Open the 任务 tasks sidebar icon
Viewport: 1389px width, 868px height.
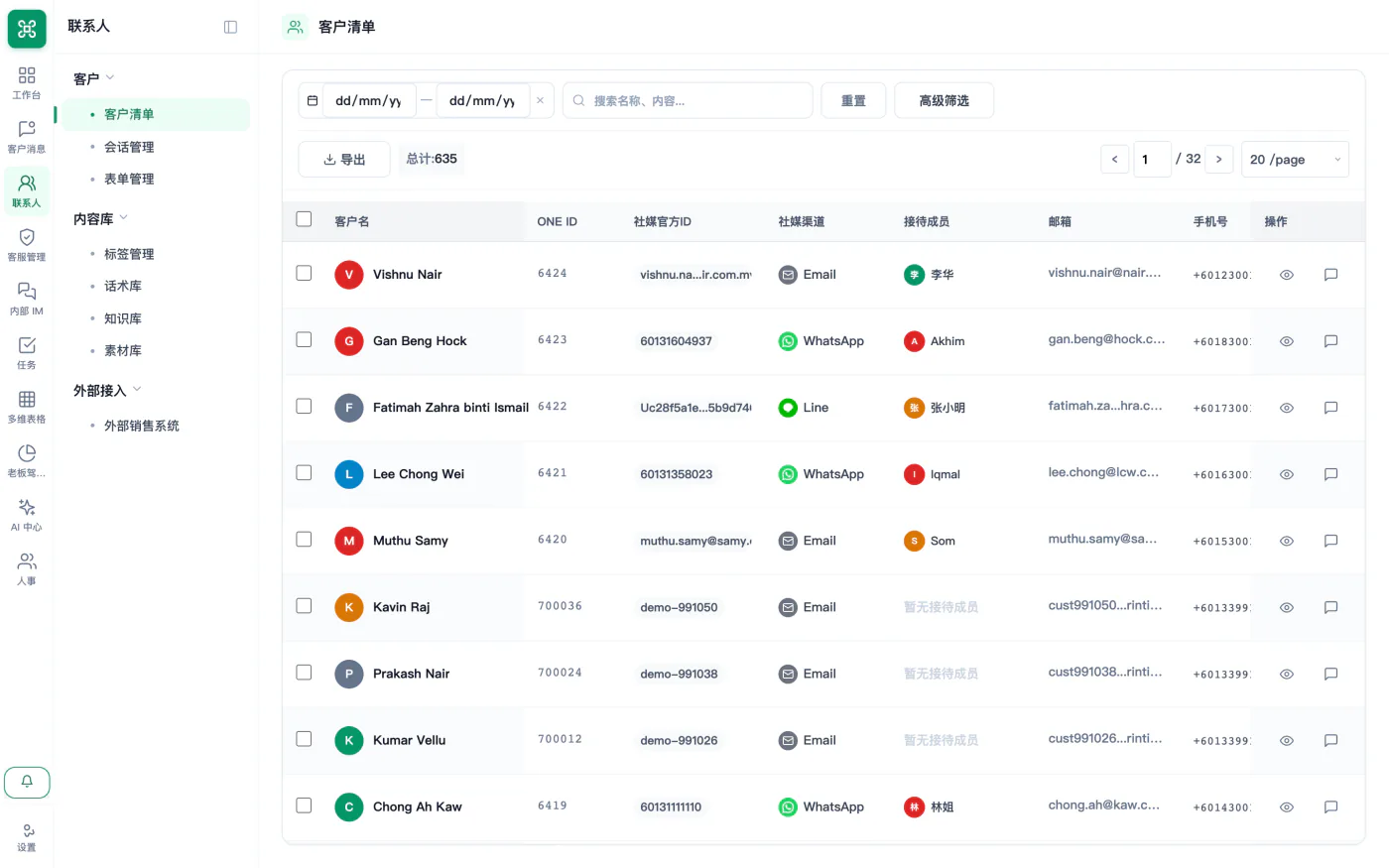pyautogui.click(x=27, y=353)
